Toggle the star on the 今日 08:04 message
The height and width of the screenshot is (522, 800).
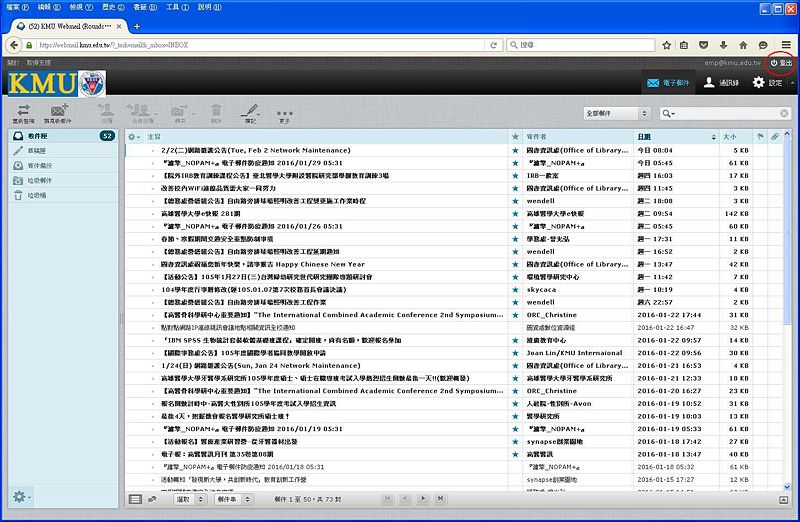click(x=515, y=151)
